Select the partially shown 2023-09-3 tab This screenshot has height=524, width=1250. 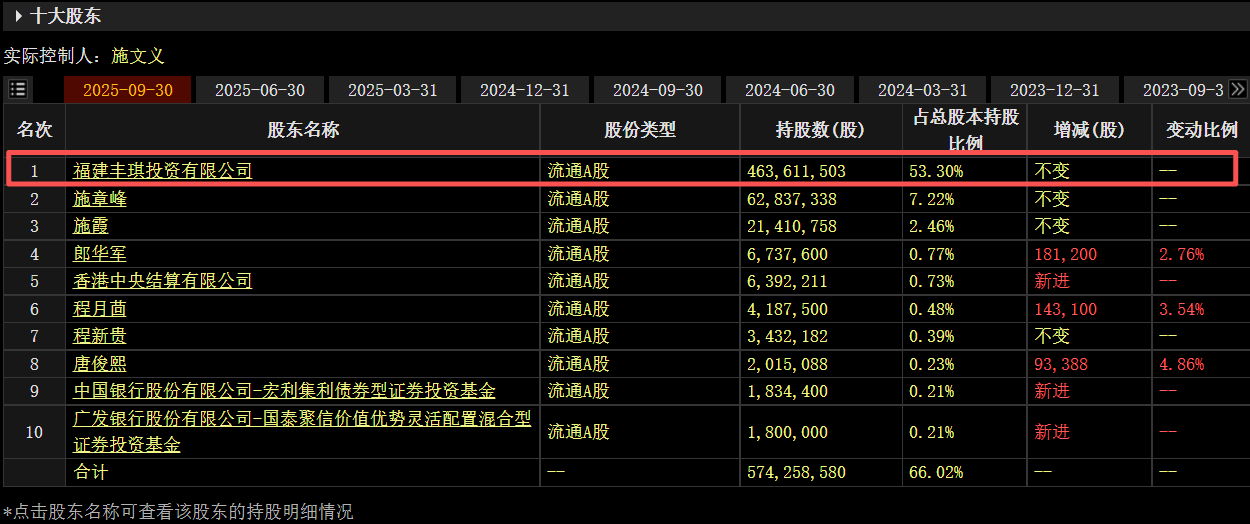click(1176, 90)
